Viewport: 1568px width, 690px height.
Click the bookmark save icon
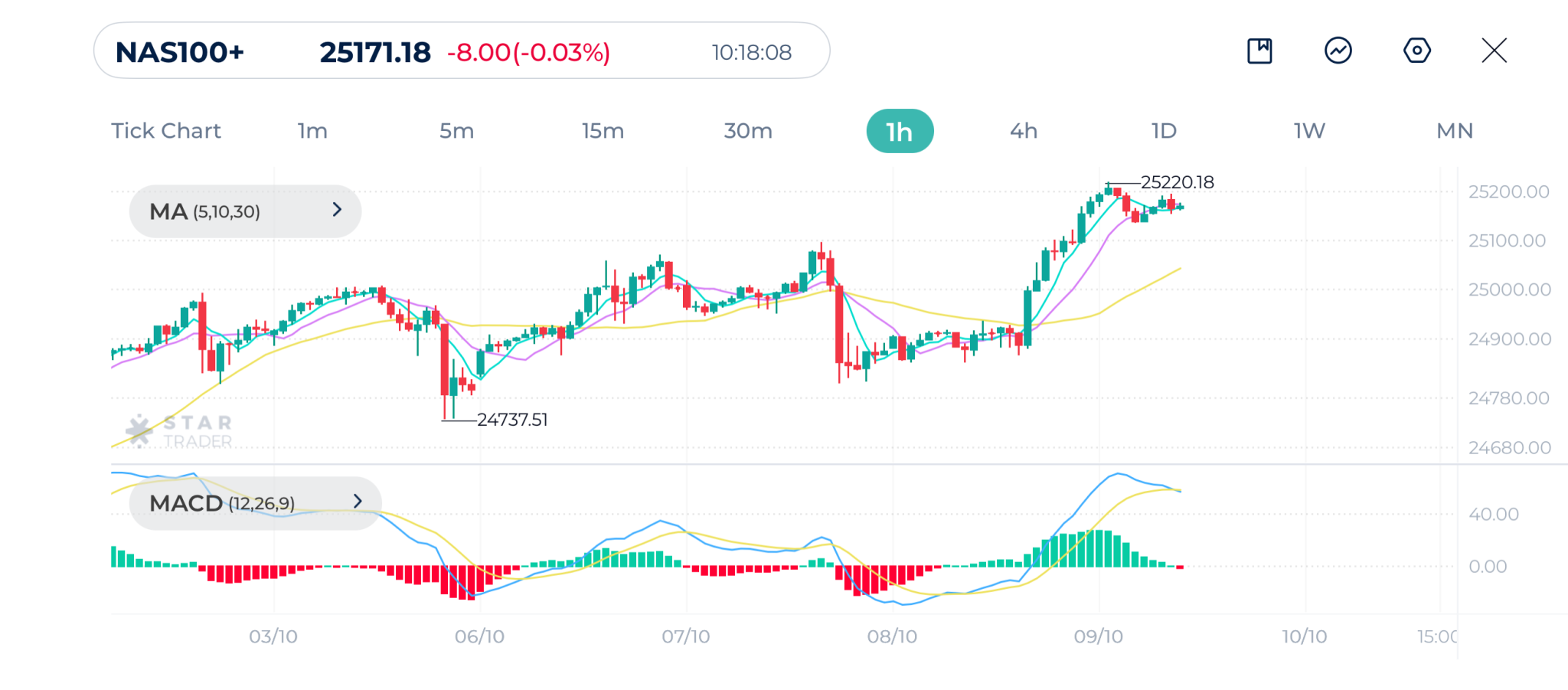(x=1259, y=51)
